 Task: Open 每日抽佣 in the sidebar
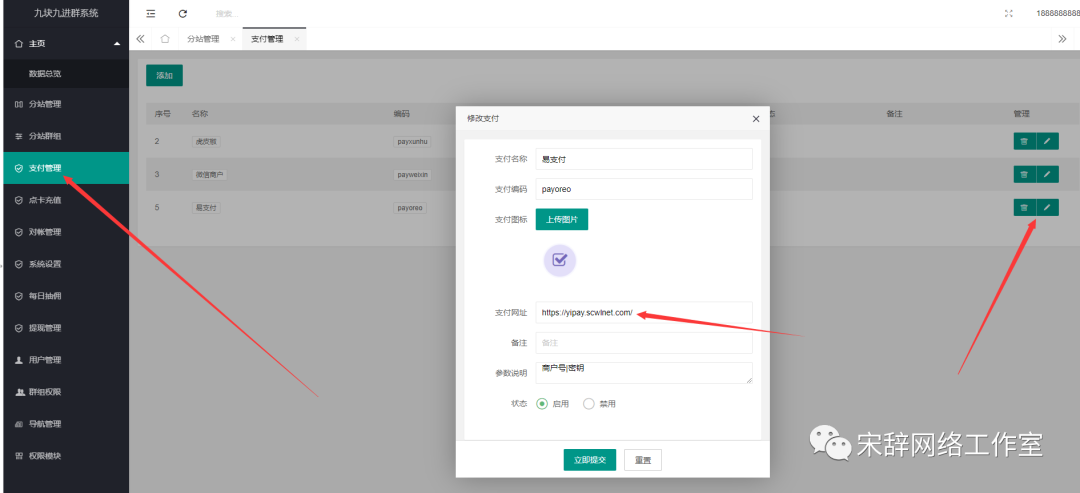click(x=65, y=296)
